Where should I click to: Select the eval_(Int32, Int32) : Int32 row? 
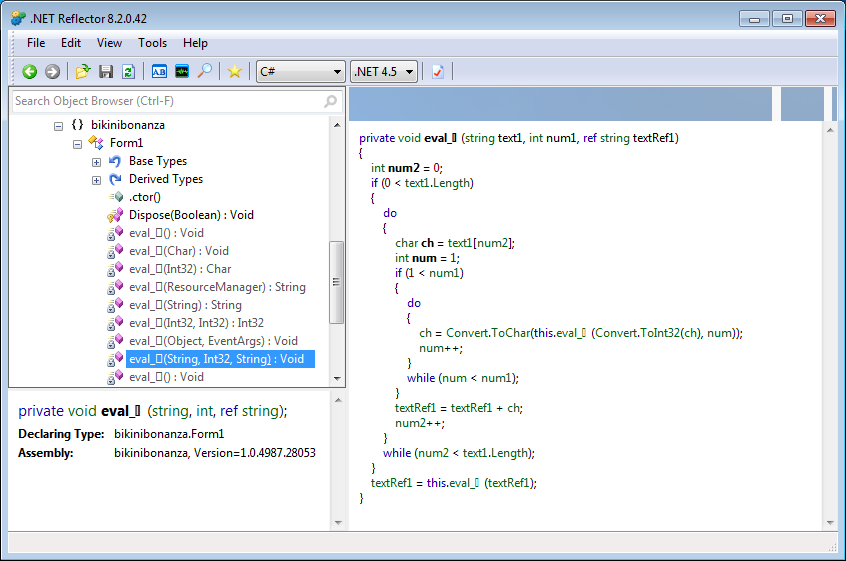[196, 323]
